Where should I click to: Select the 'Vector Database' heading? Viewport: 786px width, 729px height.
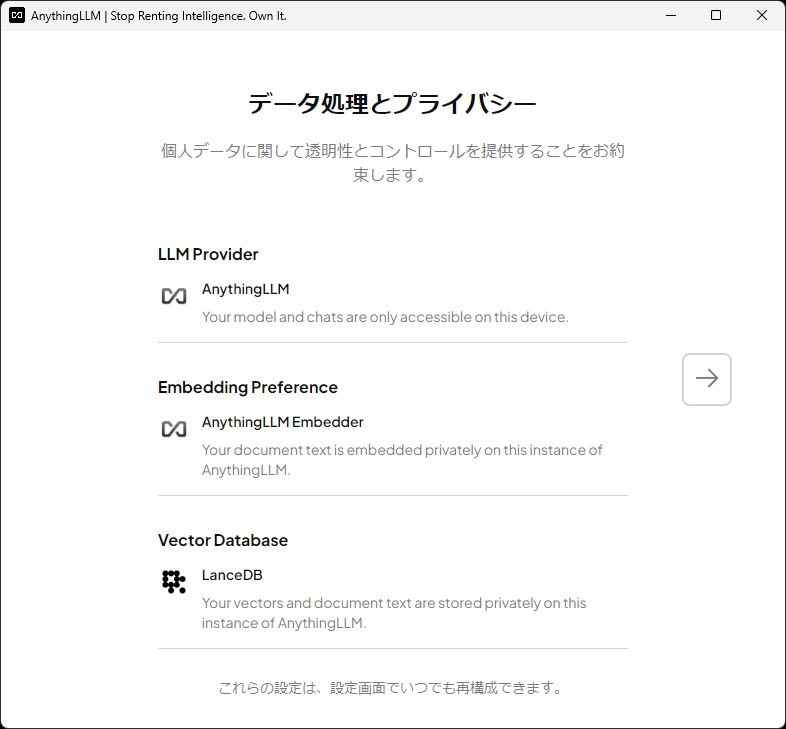(223, 540)
